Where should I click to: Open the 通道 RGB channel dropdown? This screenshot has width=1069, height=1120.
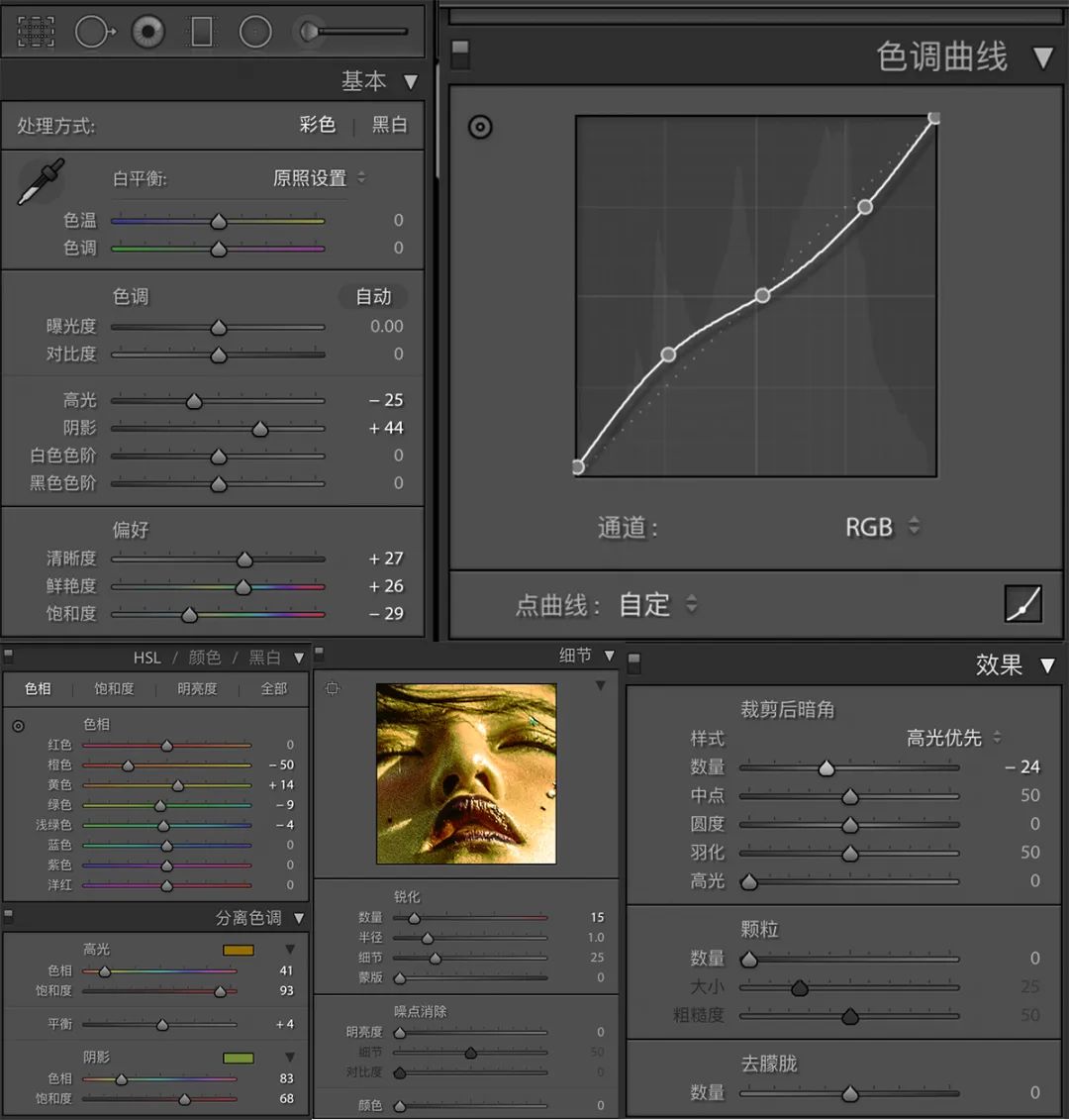pyautogui.click(x=881, y=527)
